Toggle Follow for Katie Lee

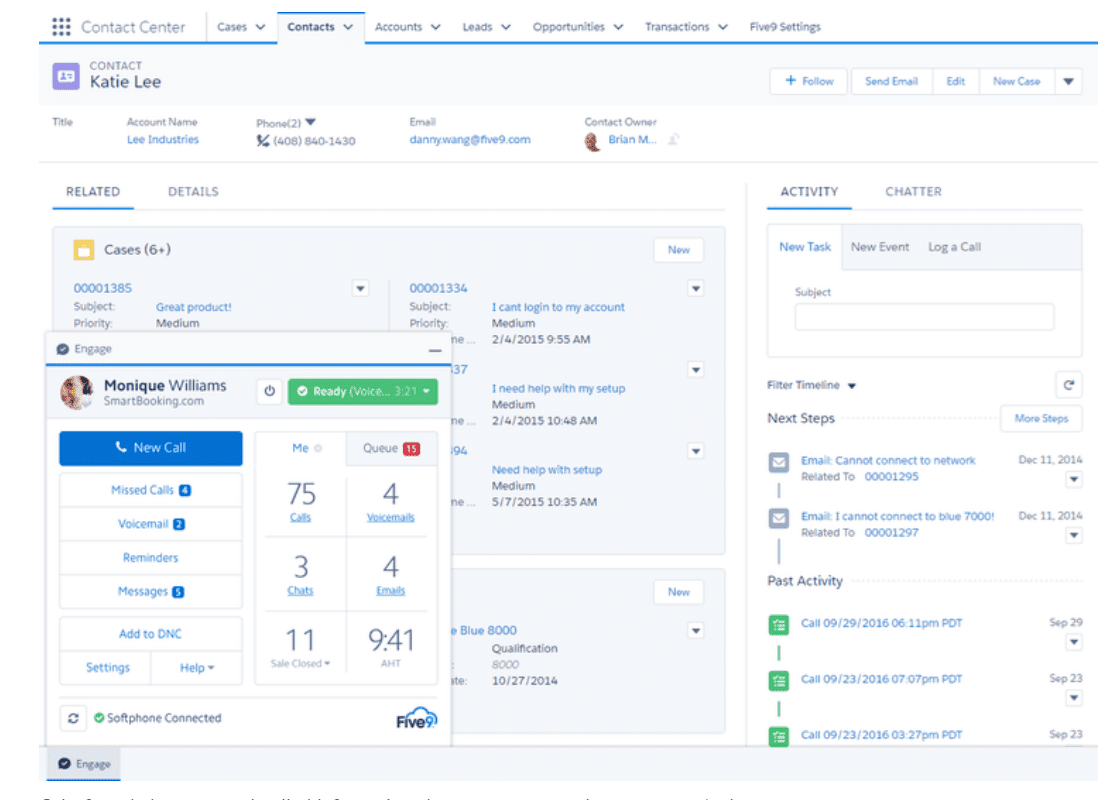808,81
